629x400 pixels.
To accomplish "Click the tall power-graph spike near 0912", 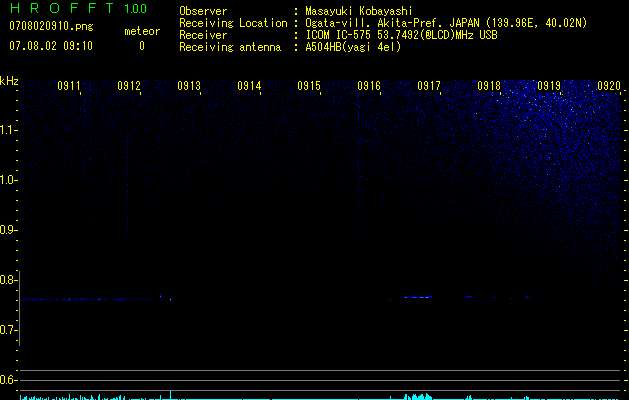I will [x=170, y=395].
